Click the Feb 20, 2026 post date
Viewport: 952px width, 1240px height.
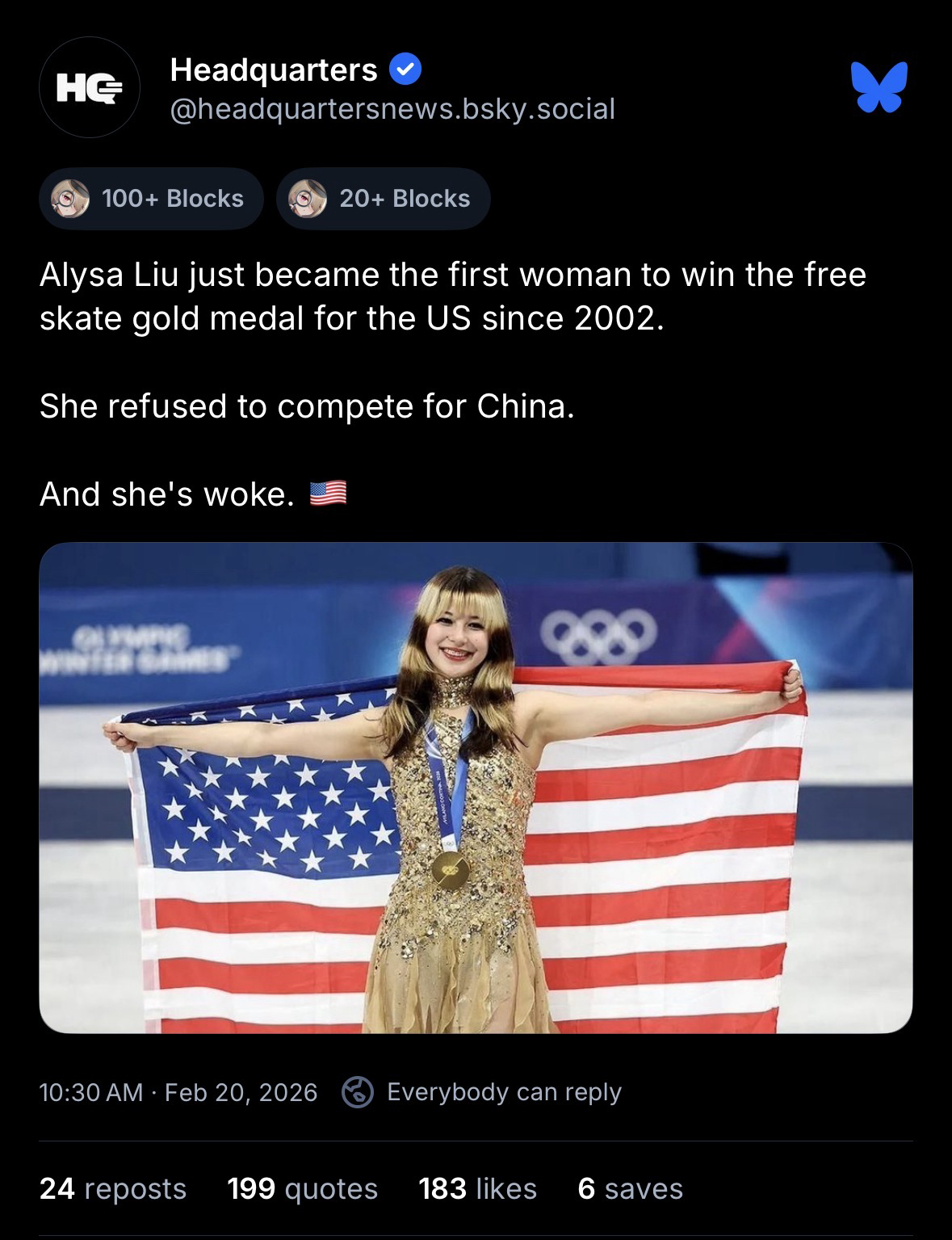point(241,1092)
